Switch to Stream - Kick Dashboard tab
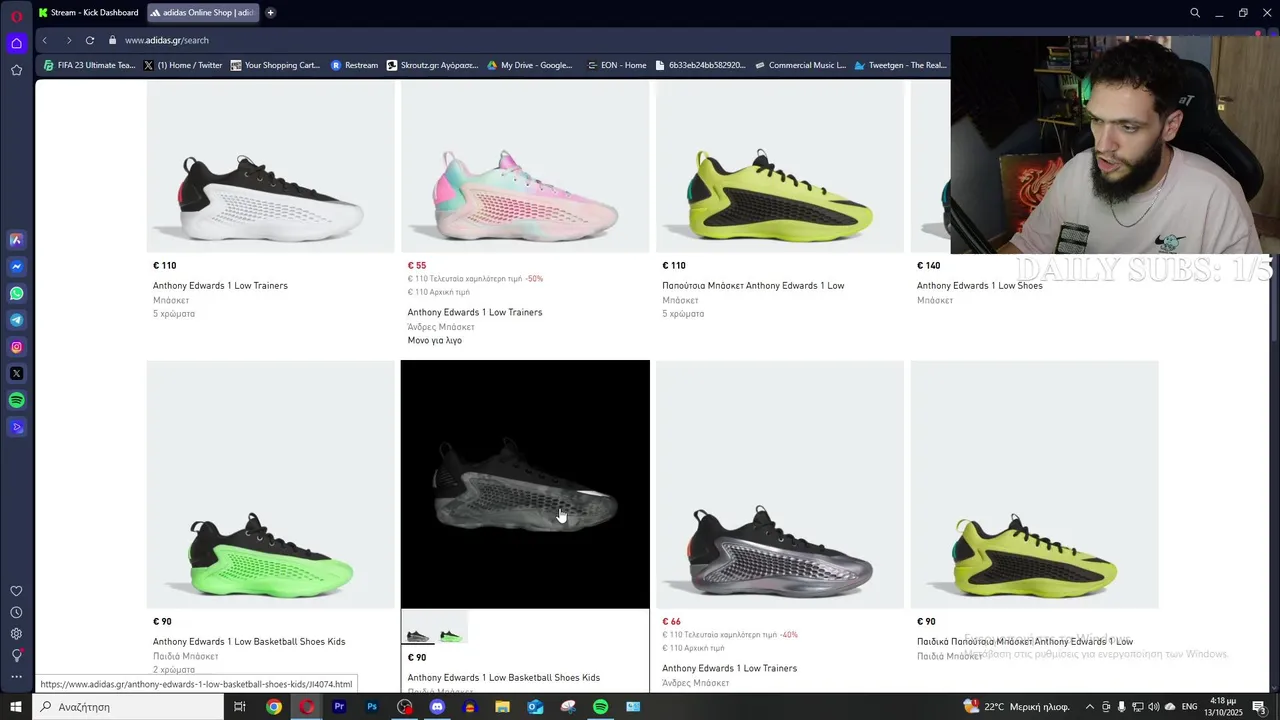 [90, 13]
